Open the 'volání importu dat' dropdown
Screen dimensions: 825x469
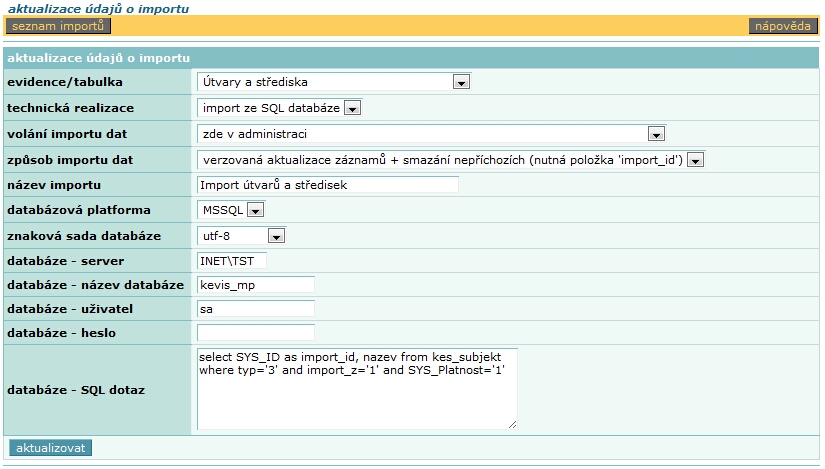tap(431, 134)
